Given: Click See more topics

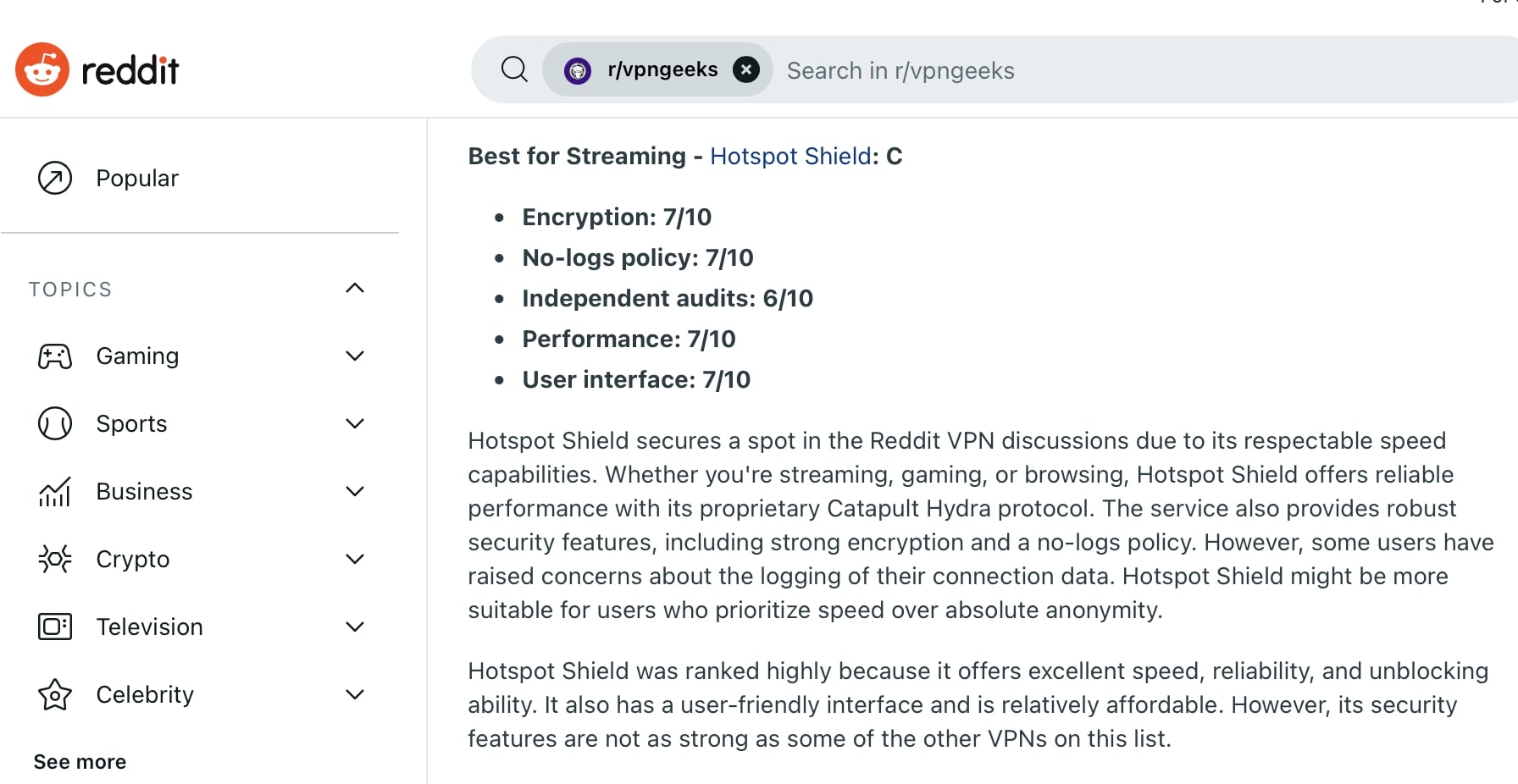Looking at the screenshot, I should pos(80,762).
